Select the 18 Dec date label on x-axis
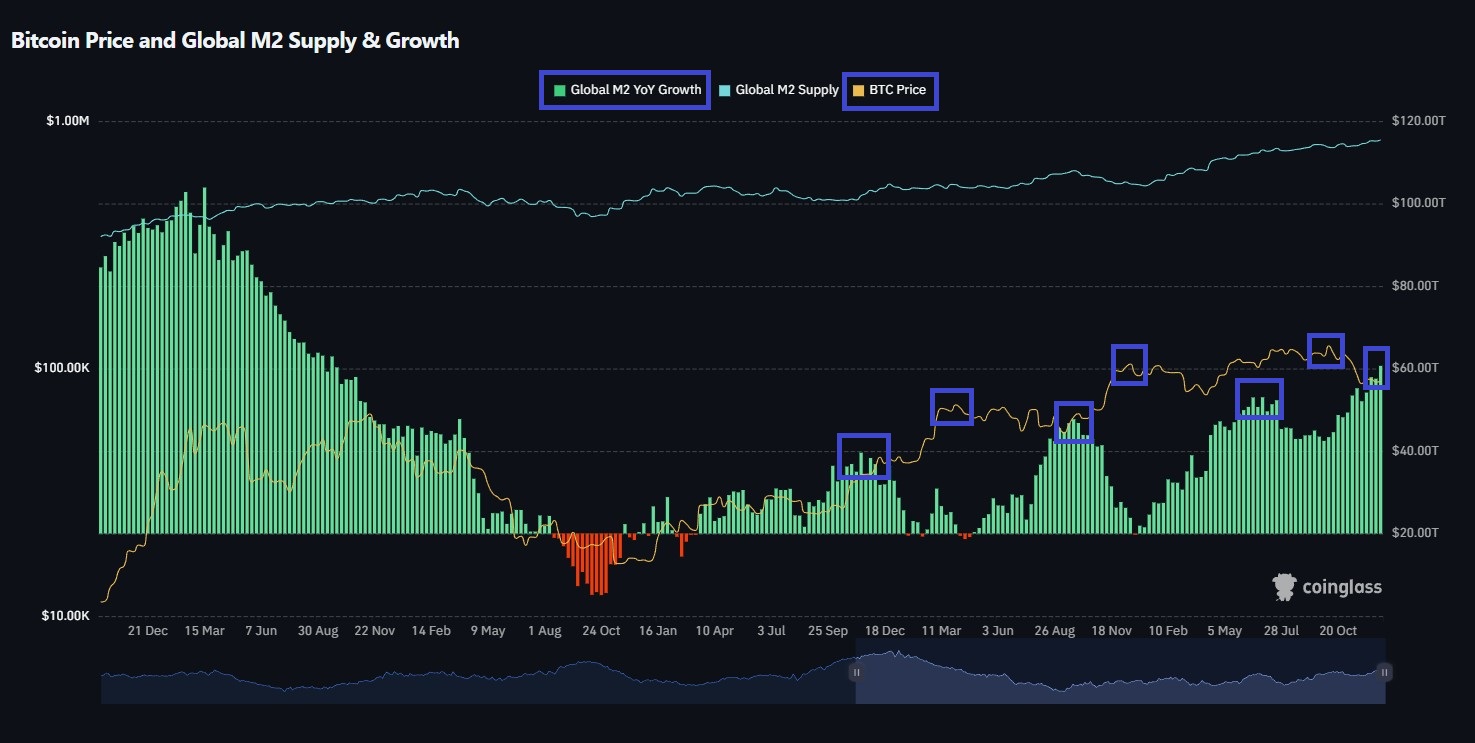 [885, 631]
